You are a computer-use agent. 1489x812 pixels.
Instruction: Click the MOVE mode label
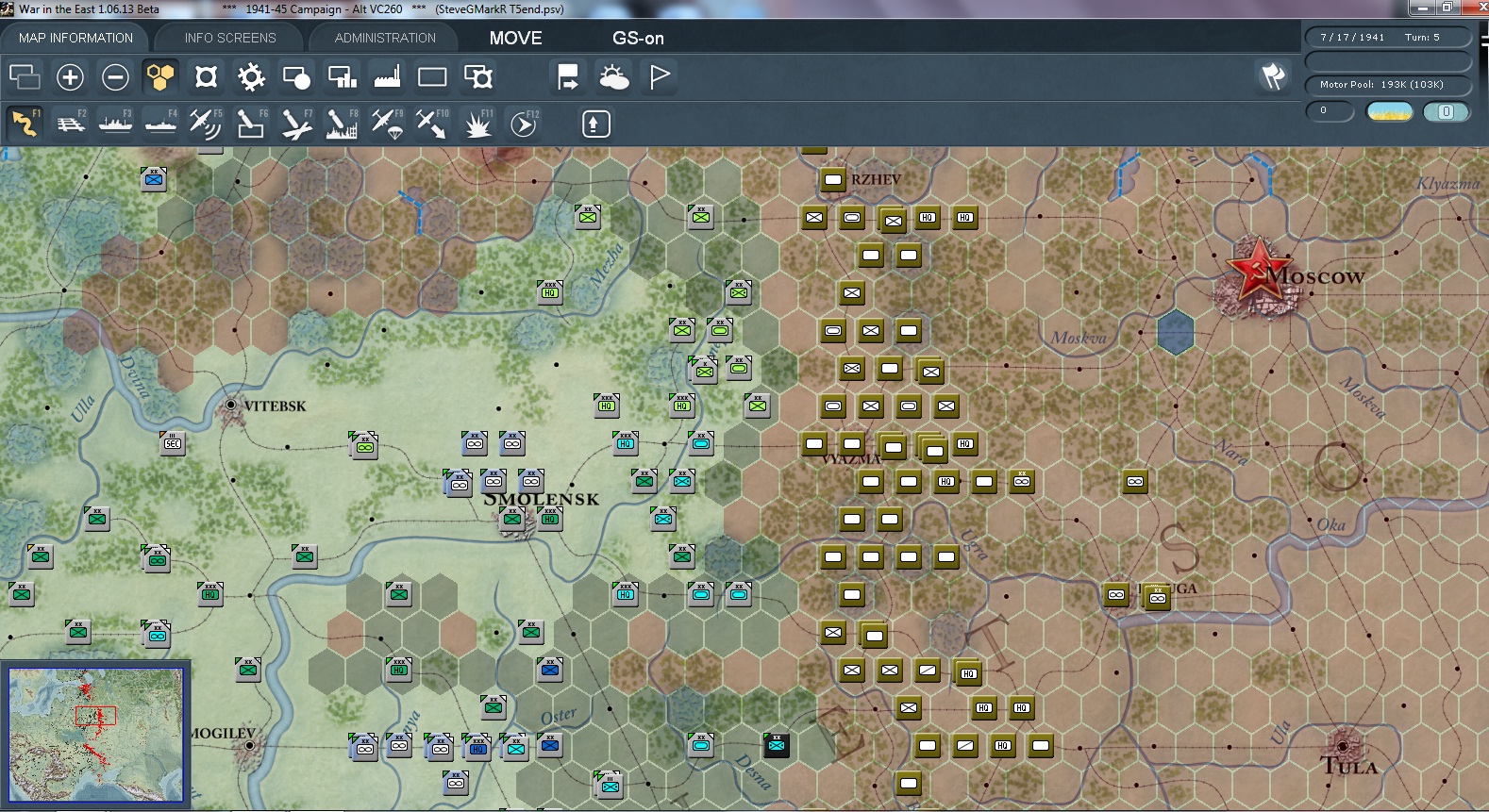[516, 38]
